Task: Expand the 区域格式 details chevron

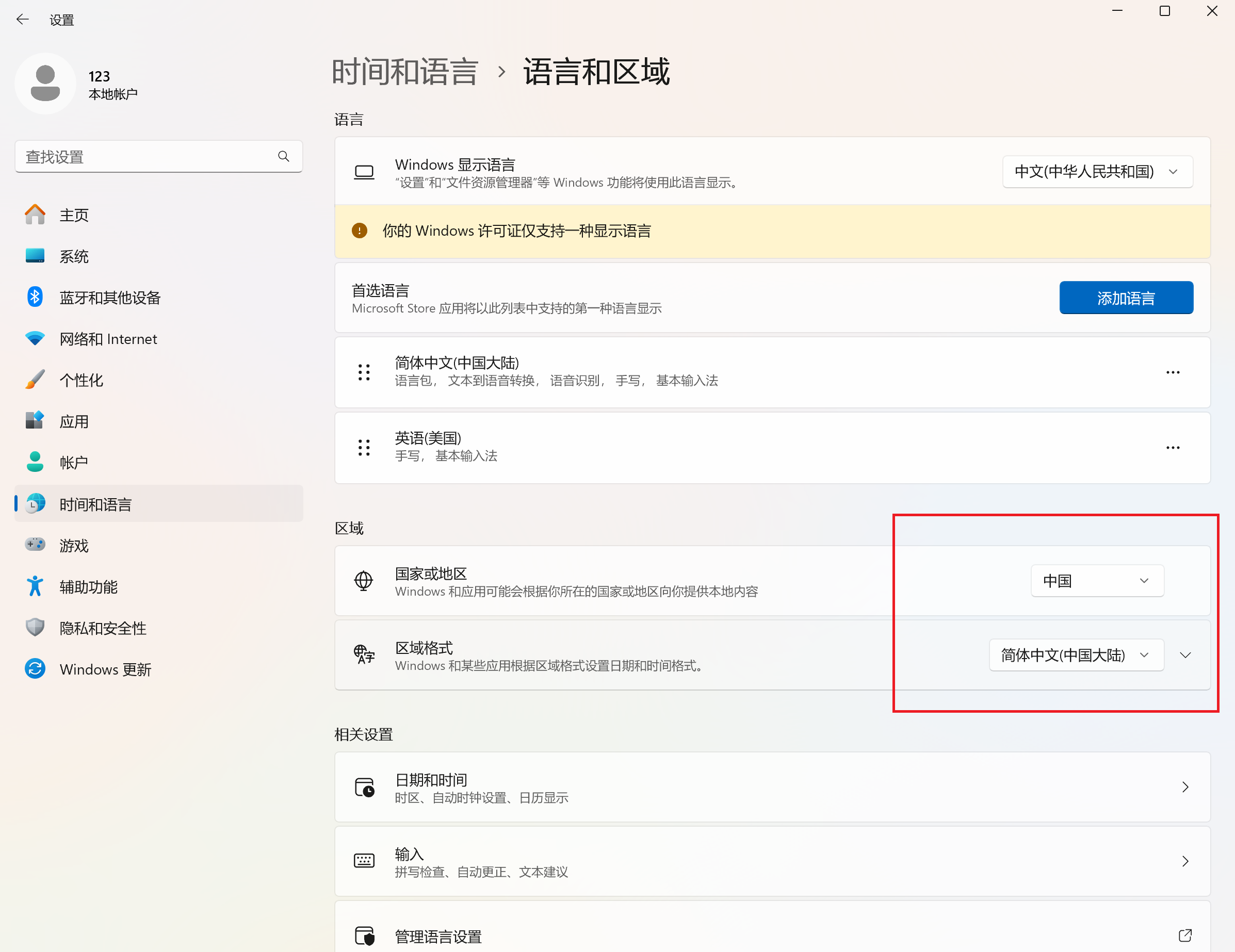Action: coord(1185,654)
